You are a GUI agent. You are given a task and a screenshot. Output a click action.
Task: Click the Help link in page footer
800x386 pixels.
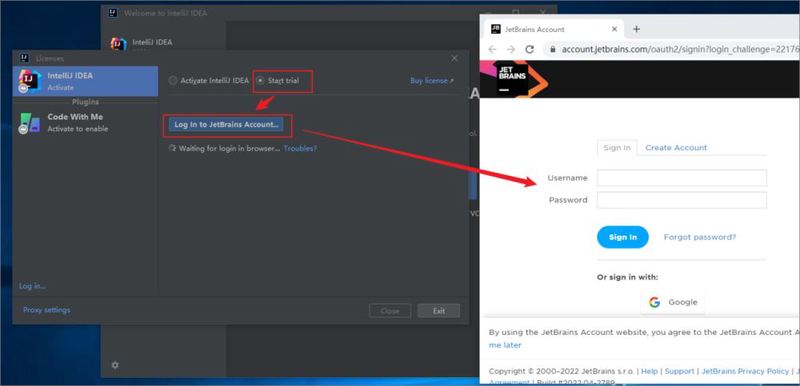coord(649,371)
